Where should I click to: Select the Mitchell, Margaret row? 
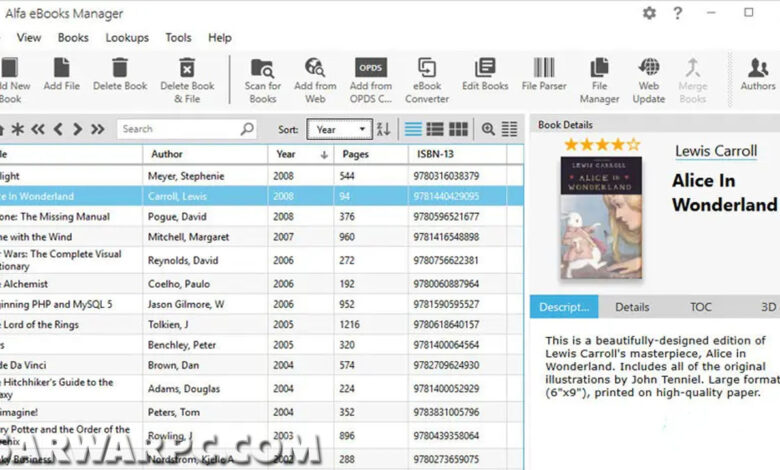click(x=262, y=237)
